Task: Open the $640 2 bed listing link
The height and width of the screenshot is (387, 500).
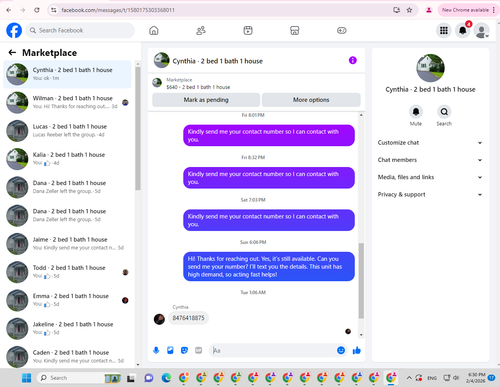Action: 198,87
